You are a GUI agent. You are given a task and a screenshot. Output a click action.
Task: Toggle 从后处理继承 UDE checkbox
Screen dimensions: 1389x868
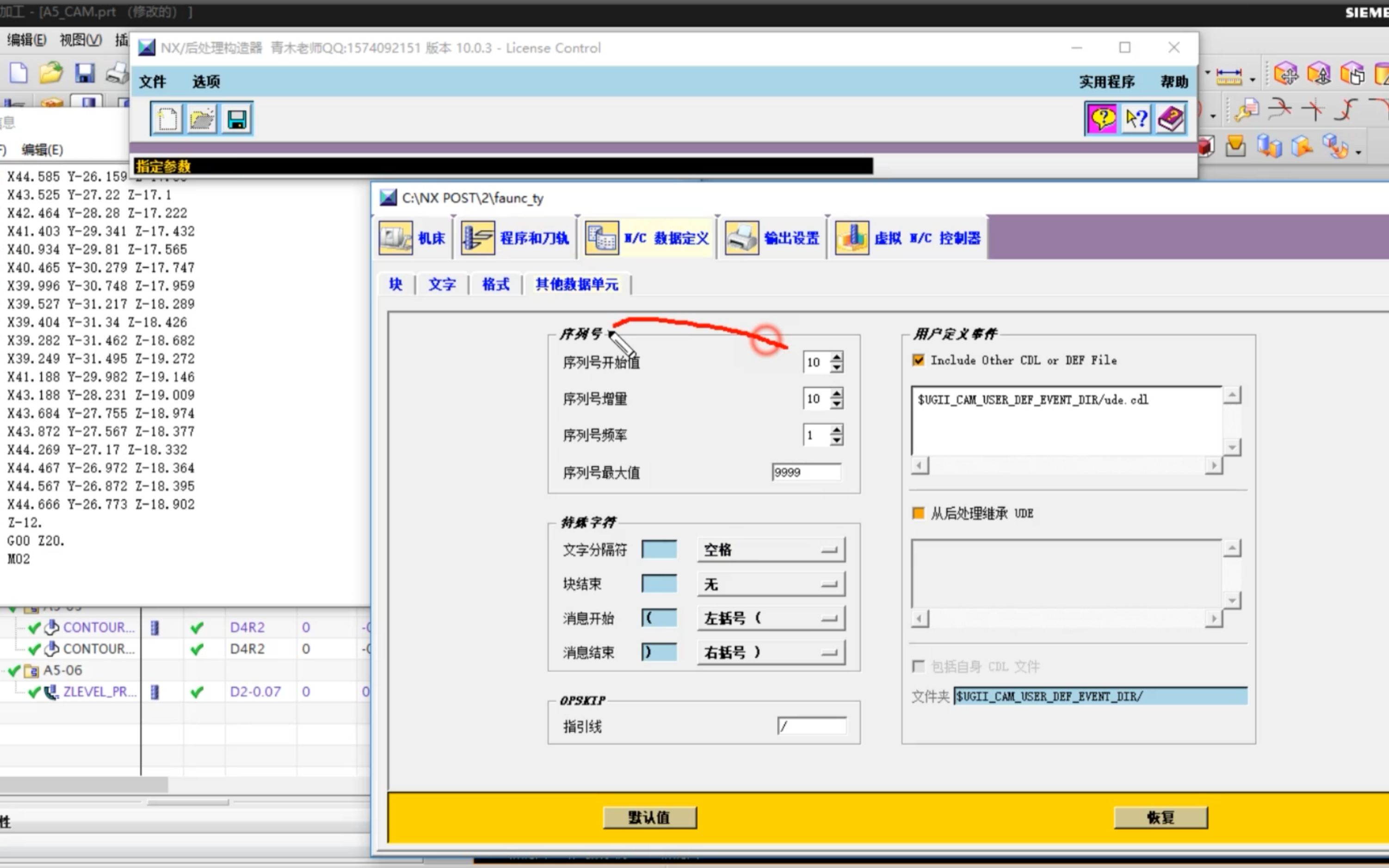(x=919, y=513)
